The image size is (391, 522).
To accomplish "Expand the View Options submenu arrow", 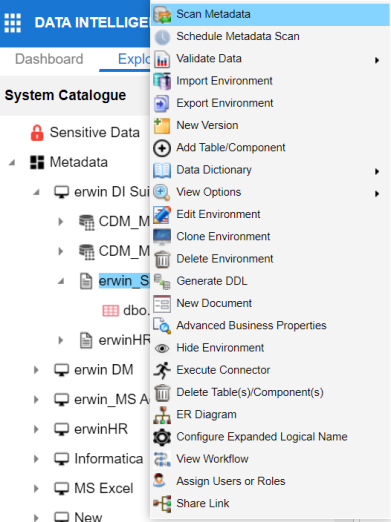I will point(377,193).
